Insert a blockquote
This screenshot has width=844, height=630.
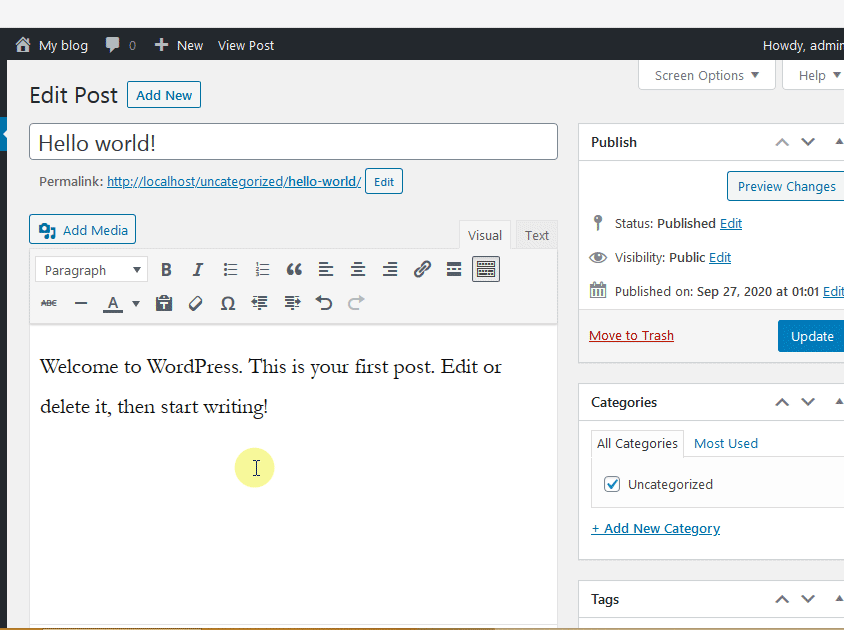coord(294,268)
